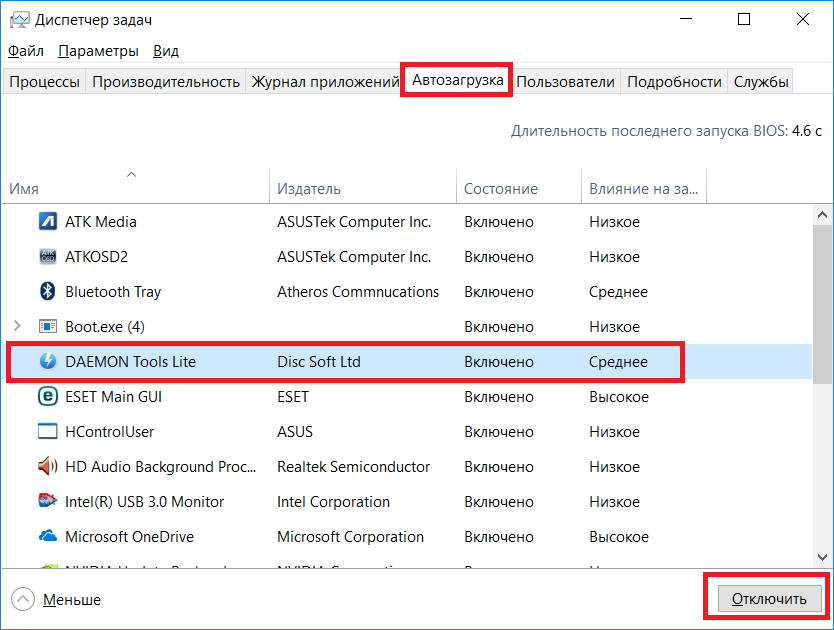The height and width of the screenshot is (630, 834).
Task: Select the HD Audio Background Proc... entry
Action: coord(160,467)
